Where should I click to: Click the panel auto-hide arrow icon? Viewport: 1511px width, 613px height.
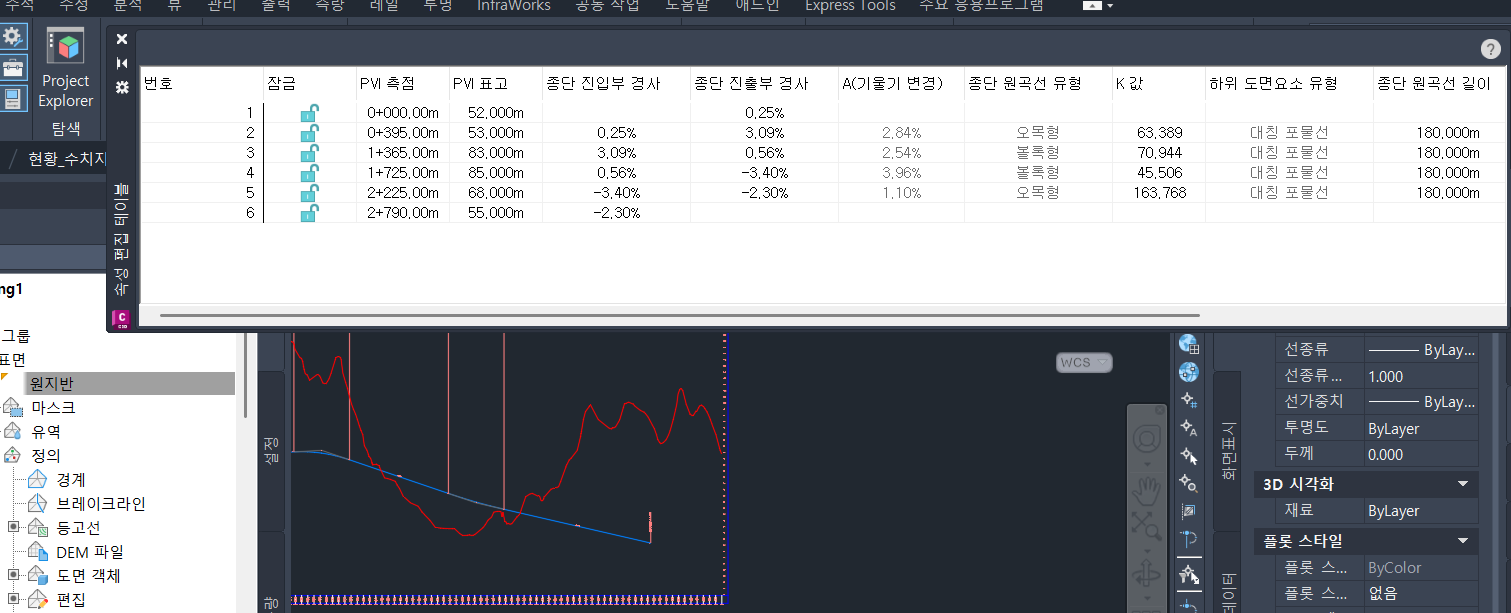point(122,63)
